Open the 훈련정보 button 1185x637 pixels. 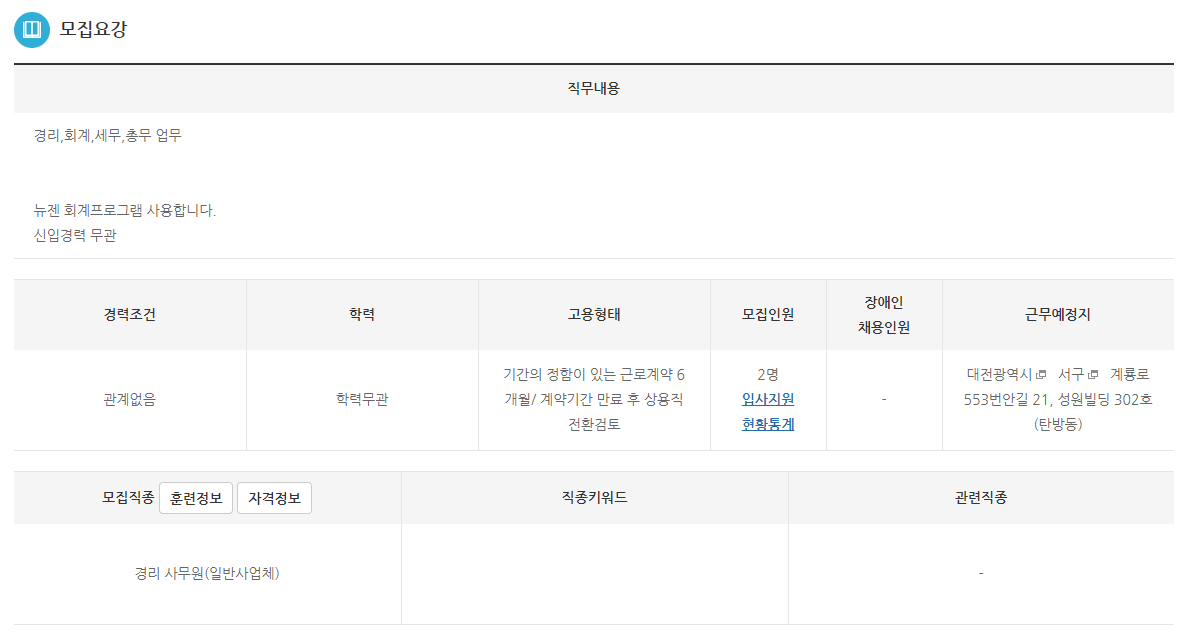click(196, 498)
